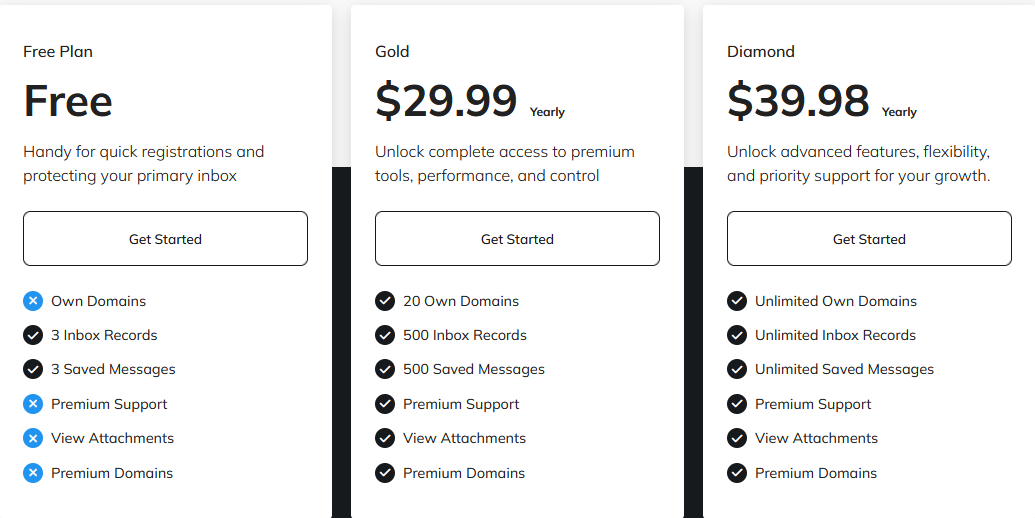Click the $39.98 Diamond price text
This screenshot has width=1035, height=518.
[798, 101]
